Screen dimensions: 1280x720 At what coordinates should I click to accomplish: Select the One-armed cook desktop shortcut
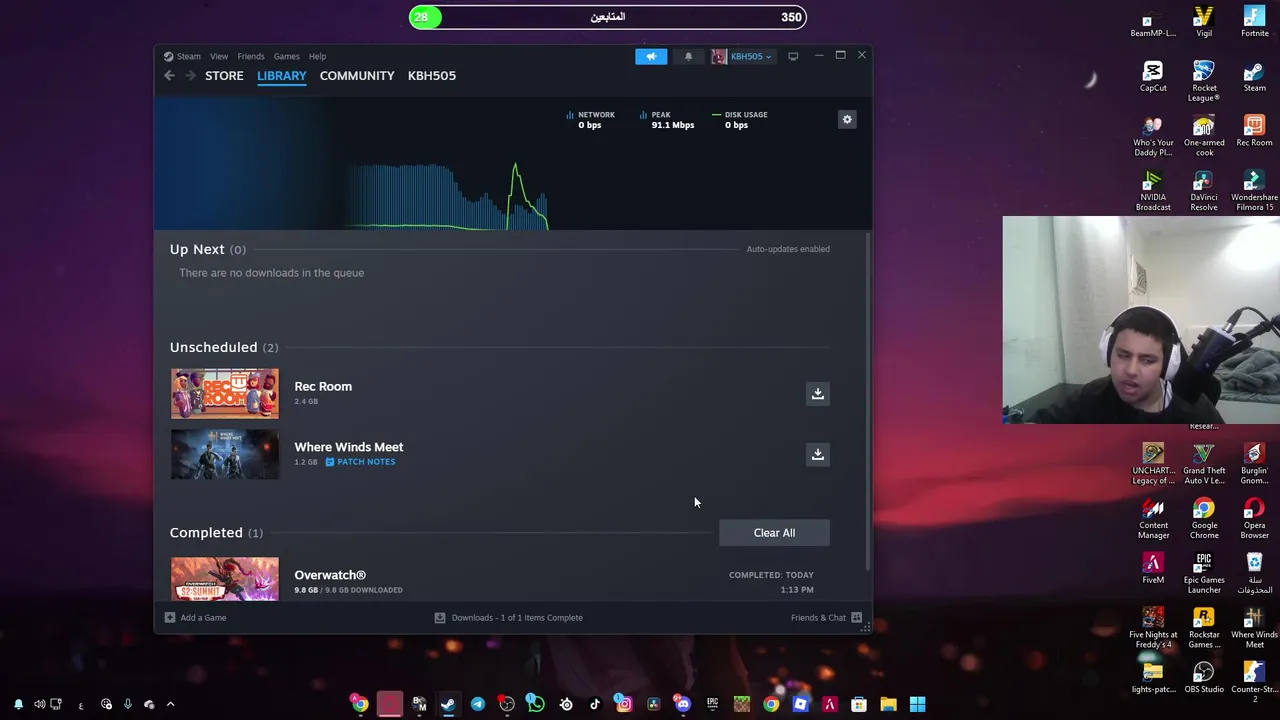pyautogui.click(x=1204, y=136)
